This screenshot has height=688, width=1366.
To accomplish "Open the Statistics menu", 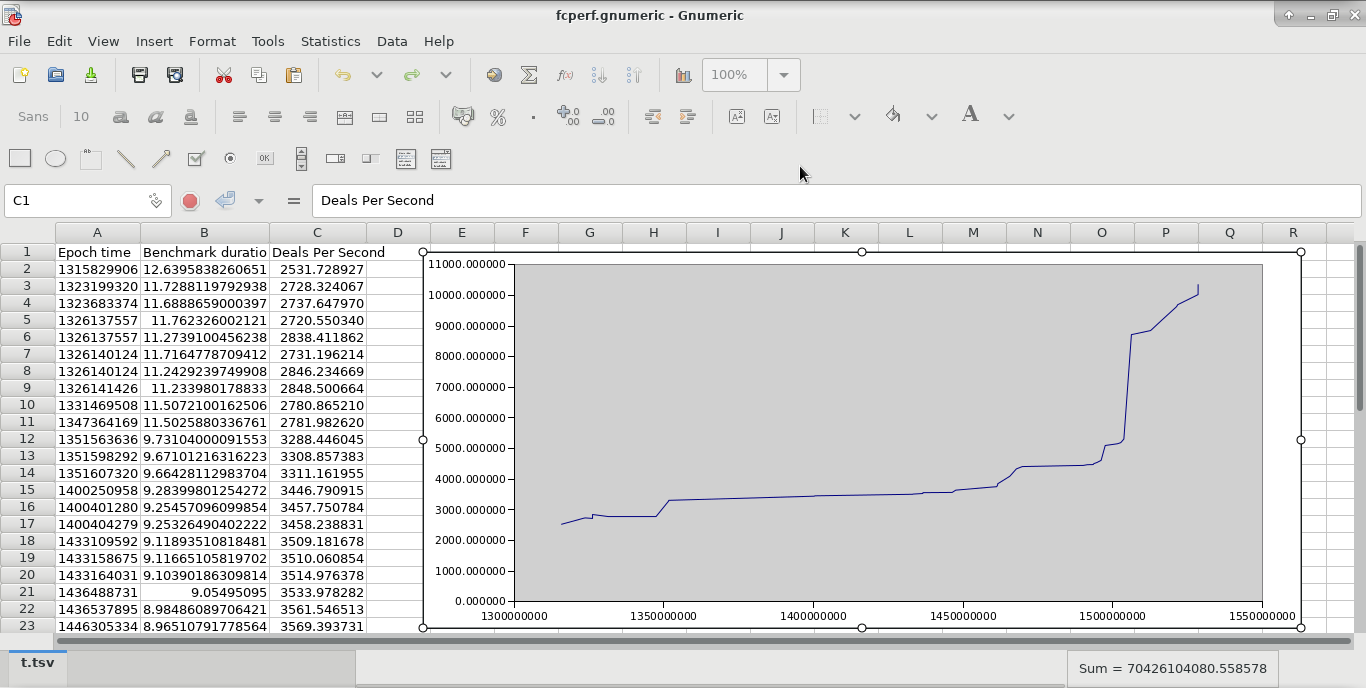I will (330, 41).
